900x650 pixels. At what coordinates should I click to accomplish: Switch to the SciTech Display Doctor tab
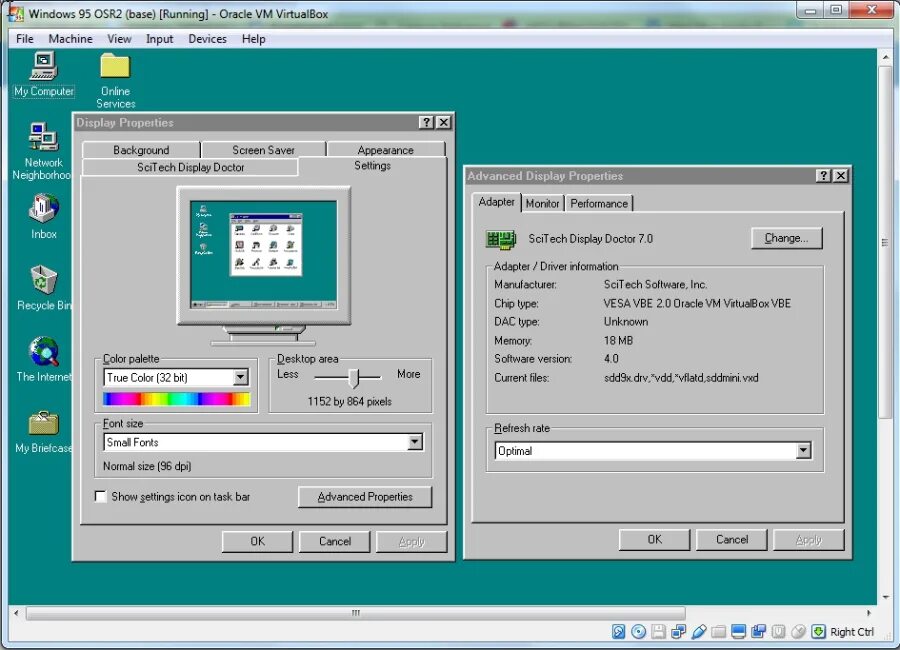point(191,167)
